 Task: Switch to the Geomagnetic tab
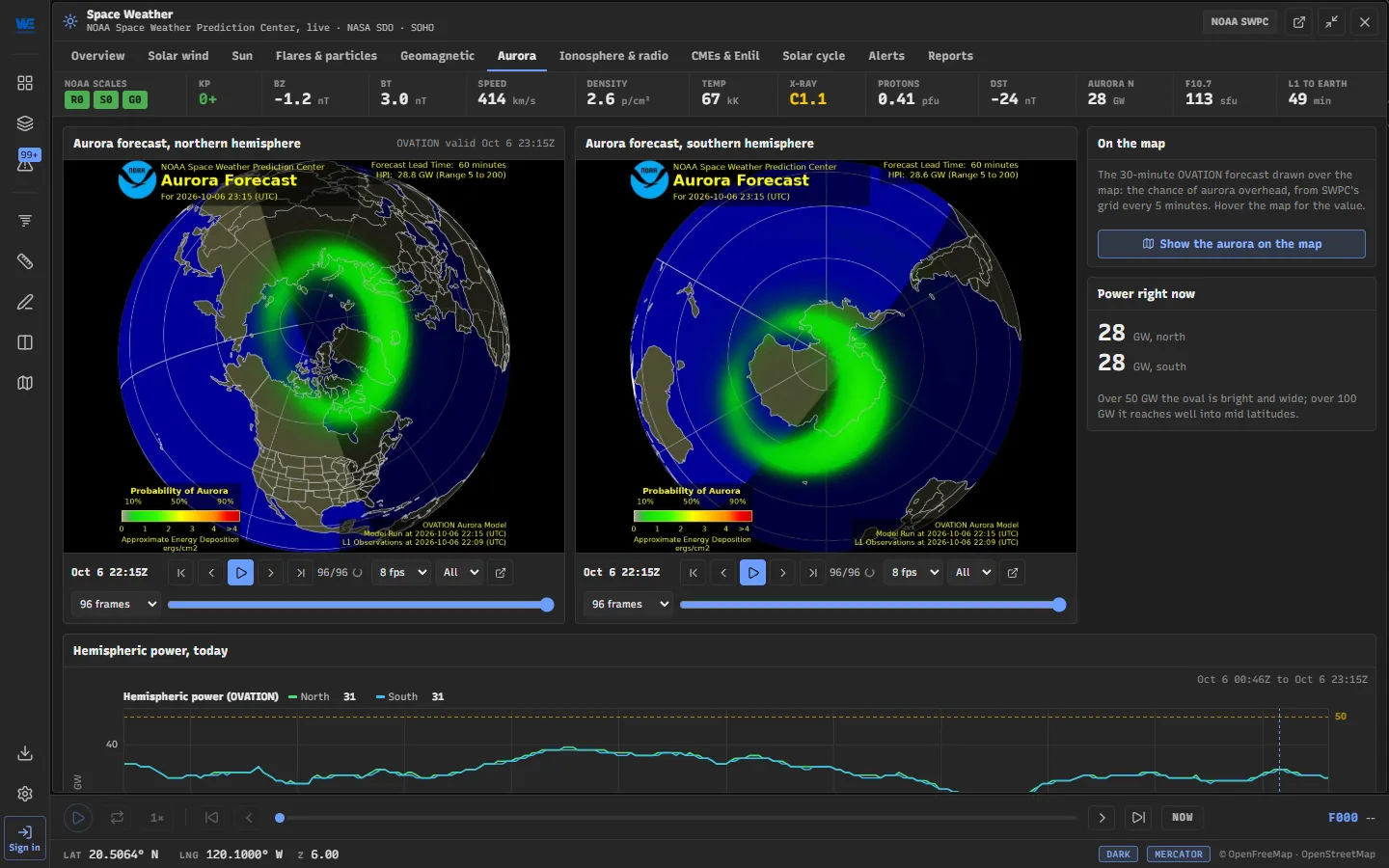click(x=437, y=56)
